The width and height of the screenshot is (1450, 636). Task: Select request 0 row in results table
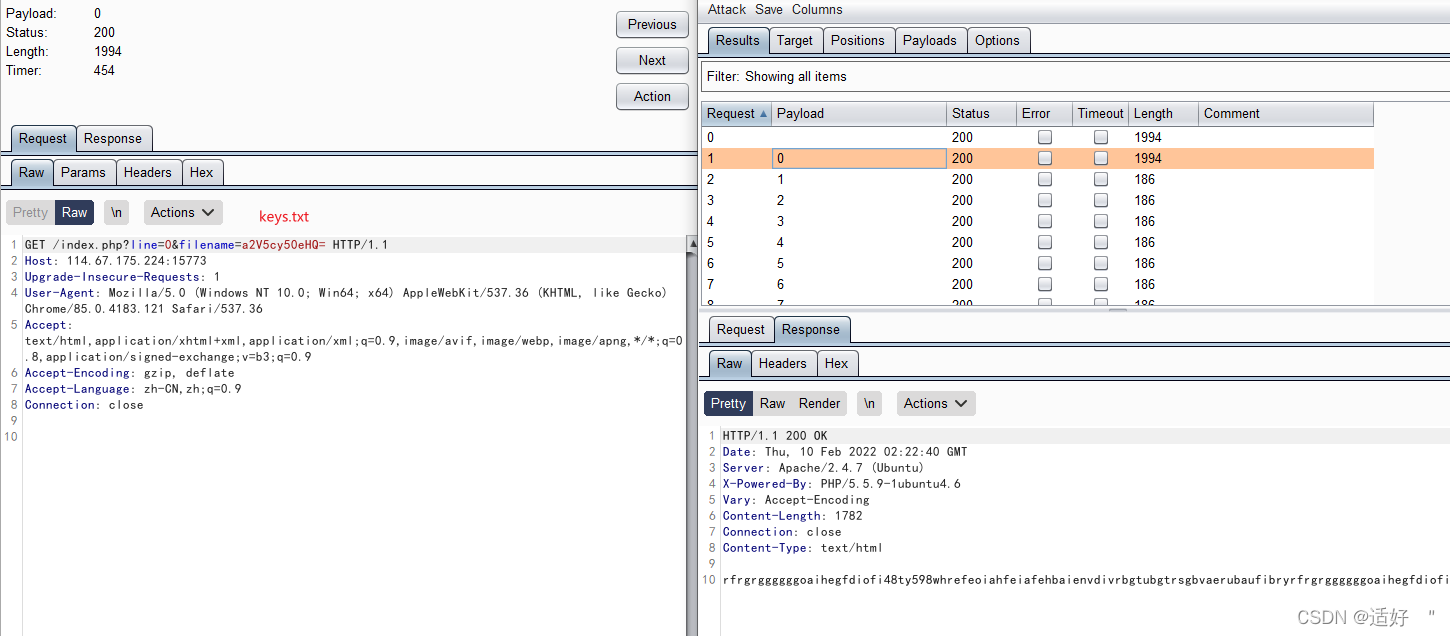(x=1037, y=137)
